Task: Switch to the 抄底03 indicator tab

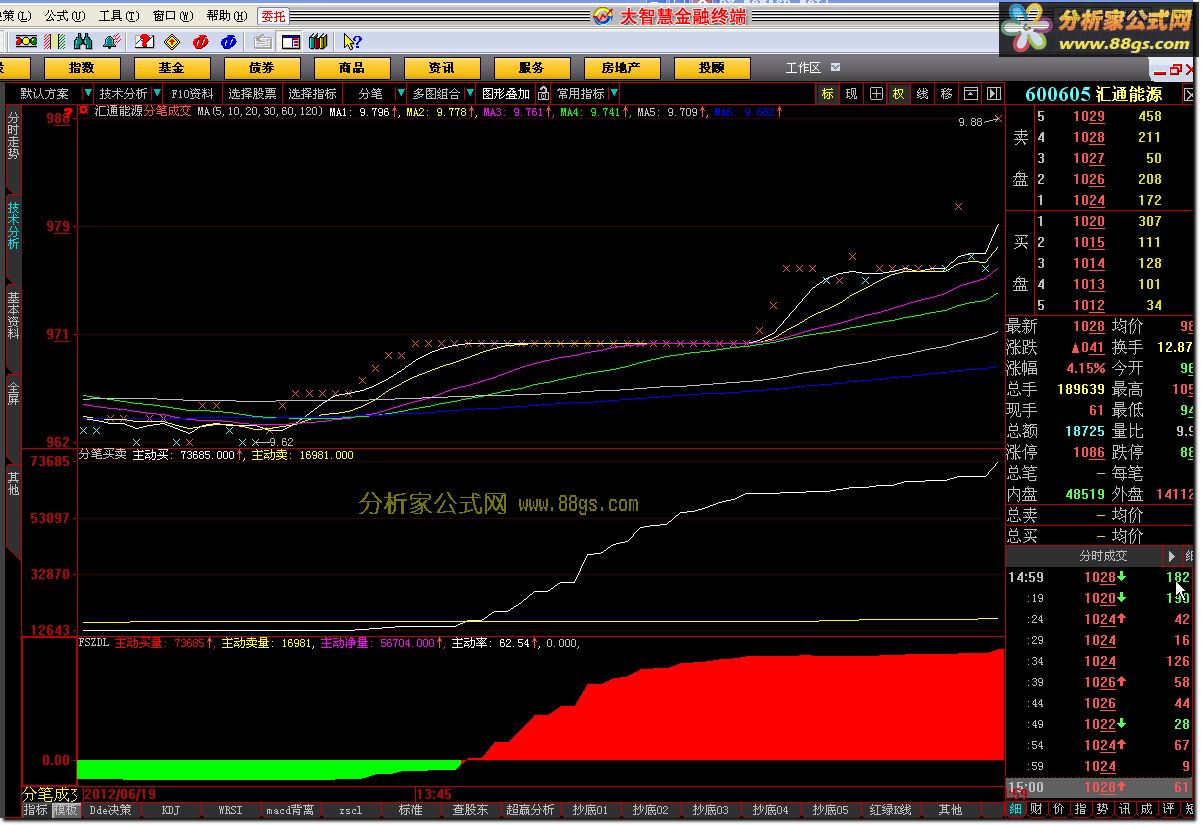Action: tap(710, 810)
